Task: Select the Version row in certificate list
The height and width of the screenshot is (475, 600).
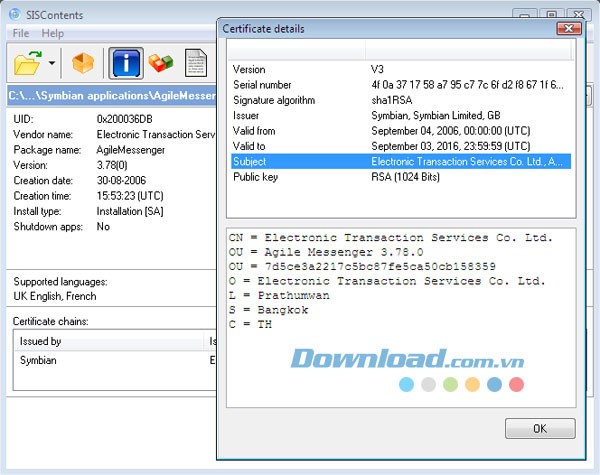Action: (250, 69)
